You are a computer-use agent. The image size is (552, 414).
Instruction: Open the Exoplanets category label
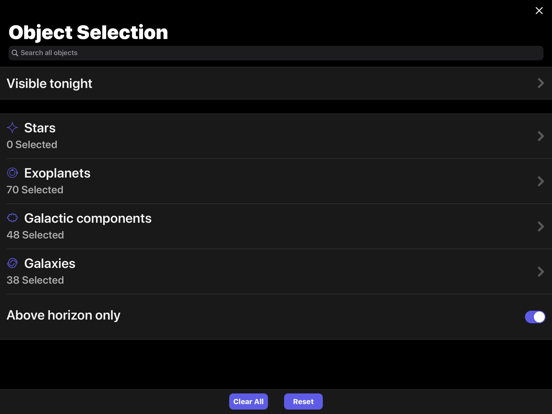[57, 173]
